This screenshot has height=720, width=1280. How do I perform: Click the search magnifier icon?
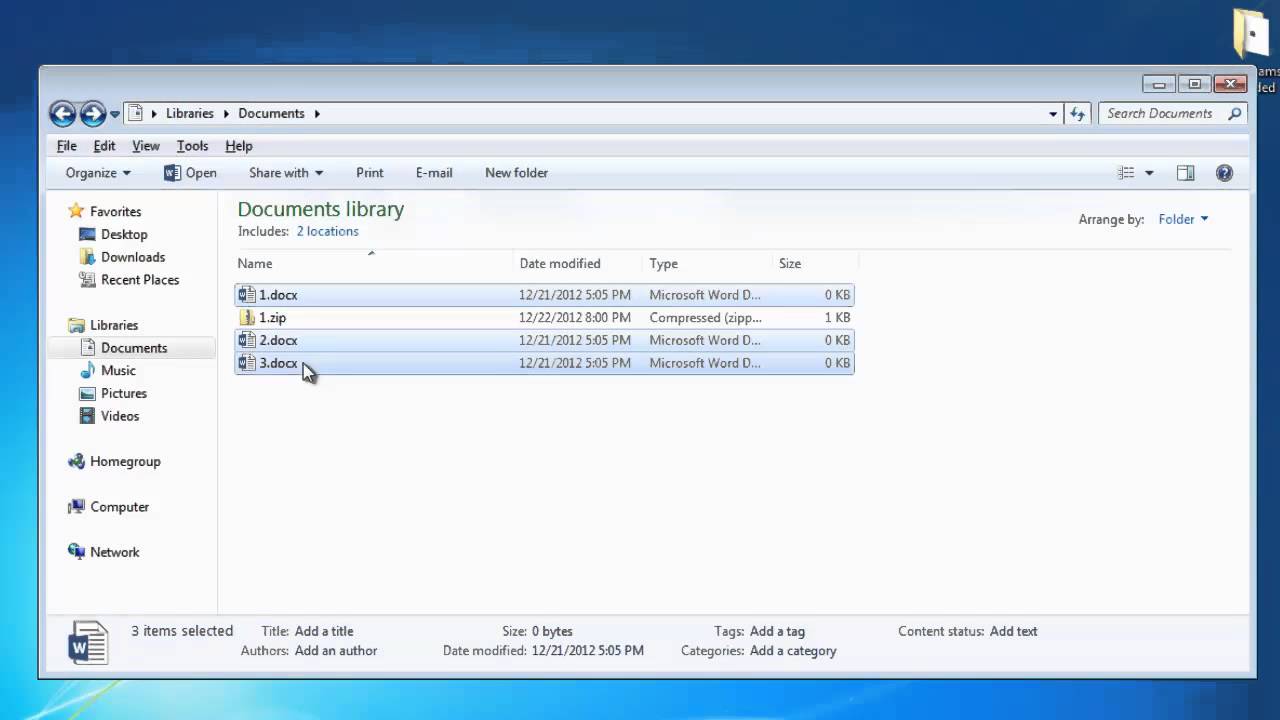point(1235,114)
